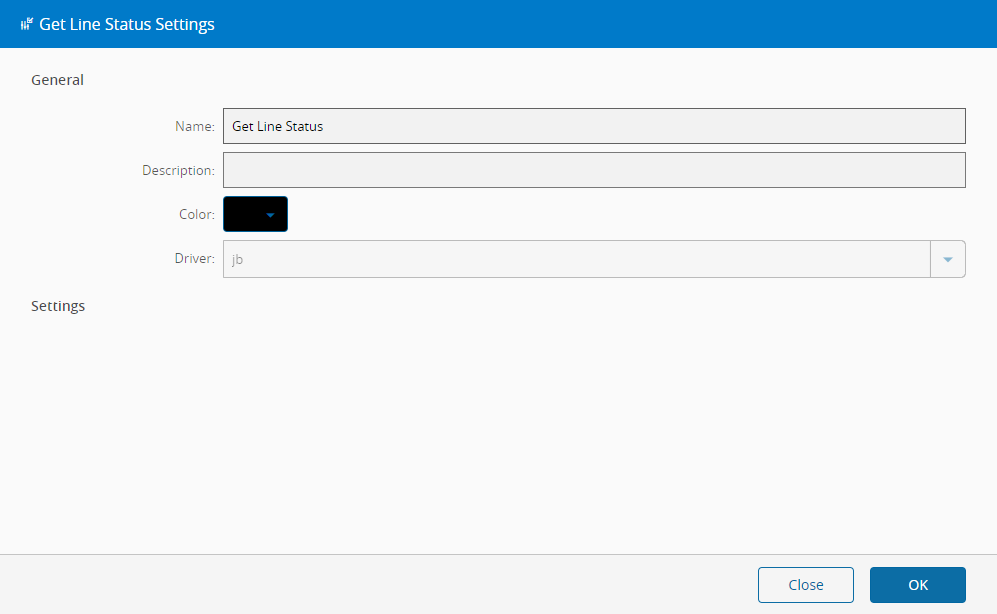Click the Settings section heading

click(58, 306)
